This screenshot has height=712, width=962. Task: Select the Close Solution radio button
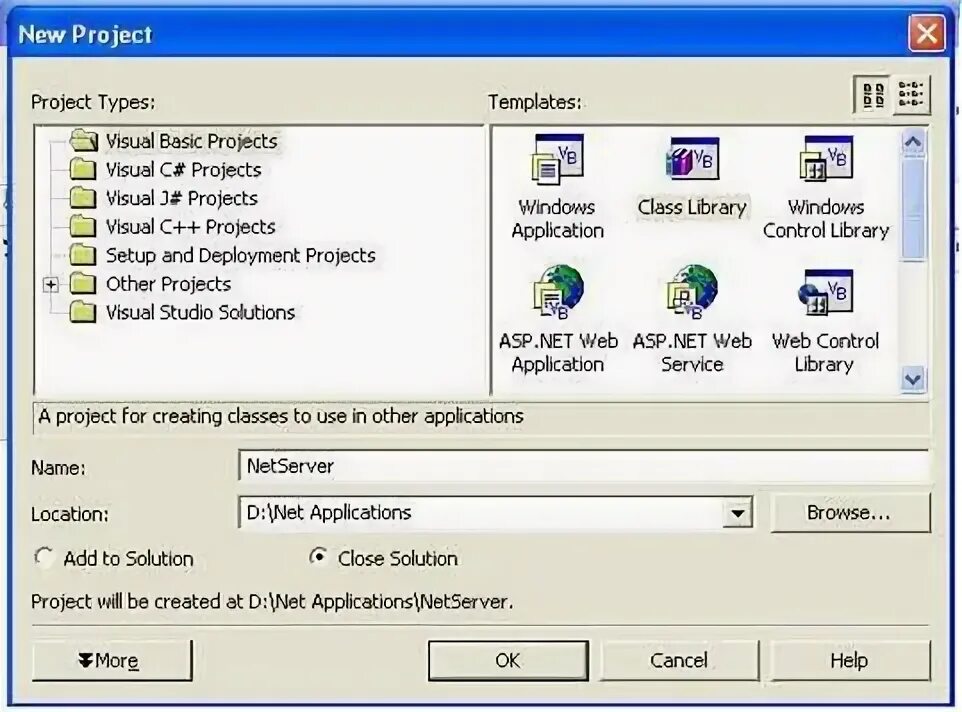pos(318,557)
